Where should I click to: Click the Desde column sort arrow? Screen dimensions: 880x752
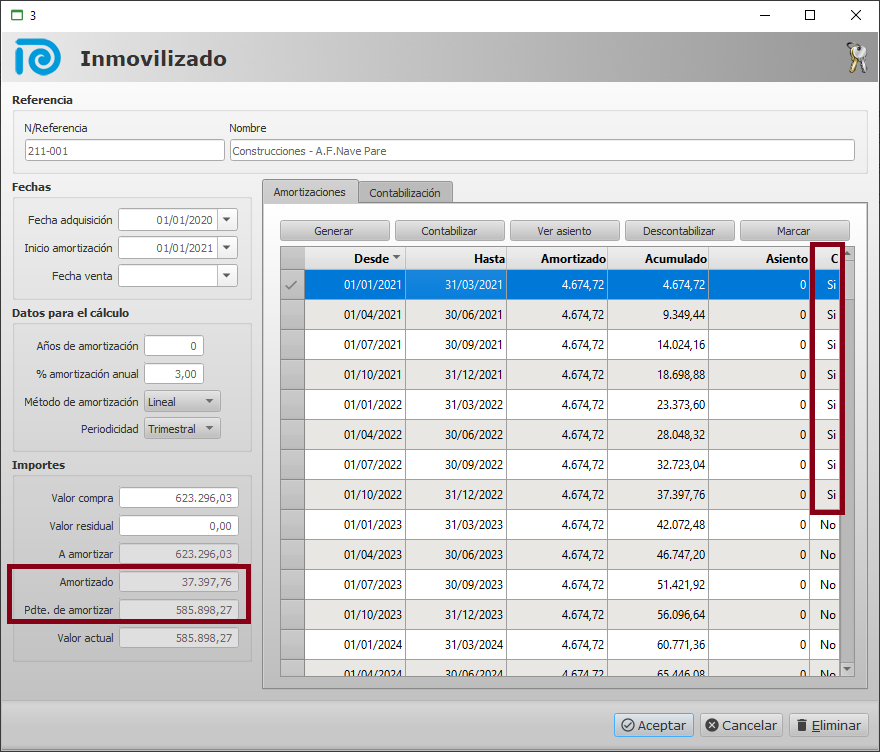click(x=396, y=258)
